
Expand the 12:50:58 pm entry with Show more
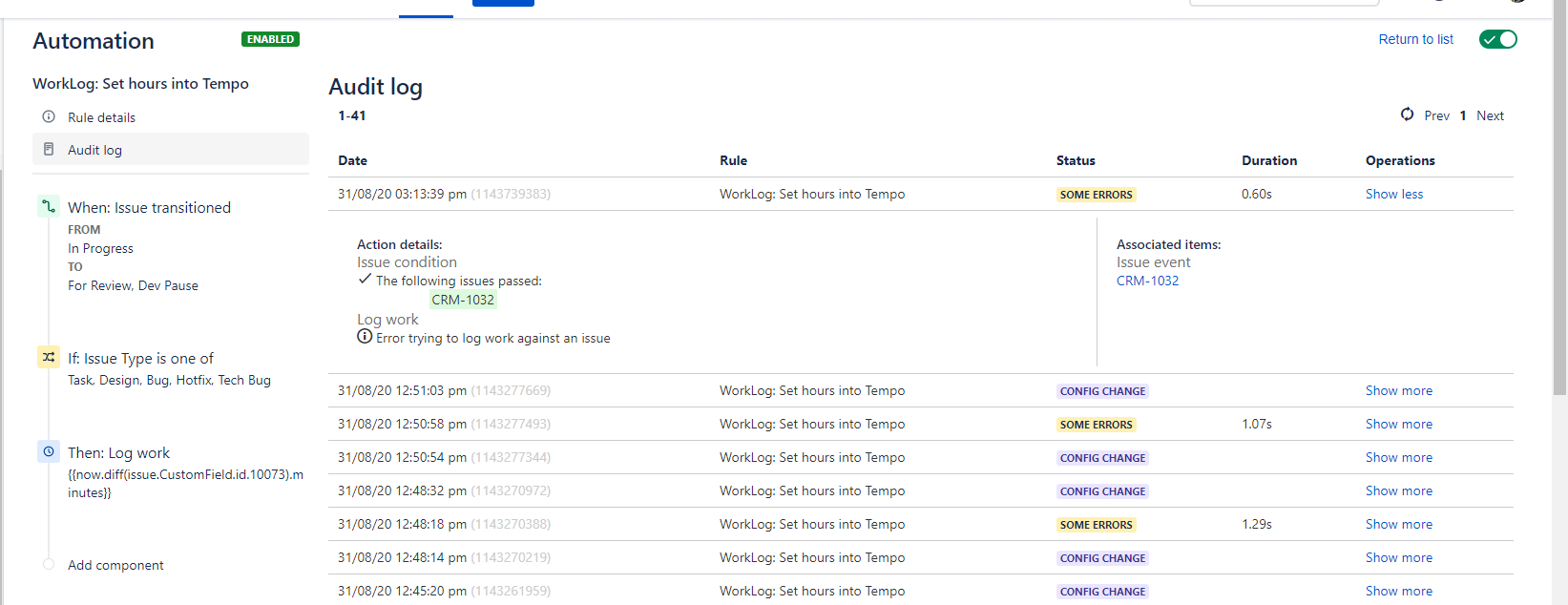[1399, 424]
